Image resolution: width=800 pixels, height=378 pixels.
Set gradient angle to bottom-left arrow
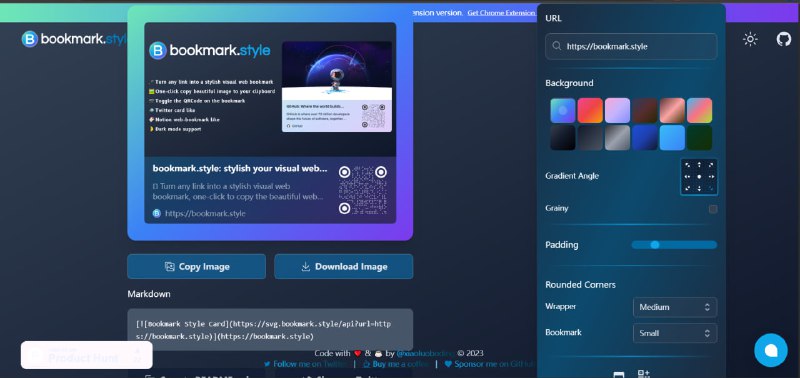(687, 188)
